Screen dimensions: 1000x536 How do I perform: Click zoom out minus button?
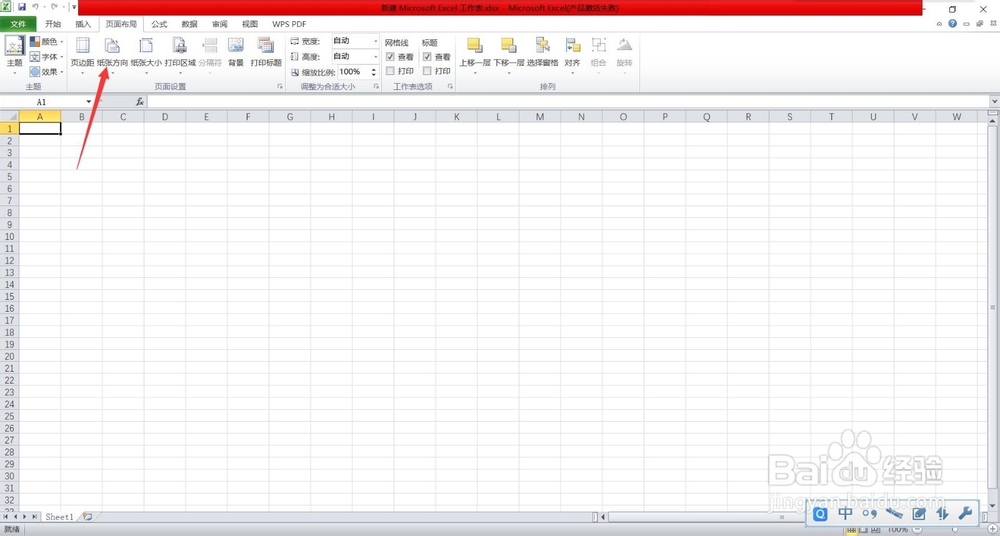(x=916, y=530)
